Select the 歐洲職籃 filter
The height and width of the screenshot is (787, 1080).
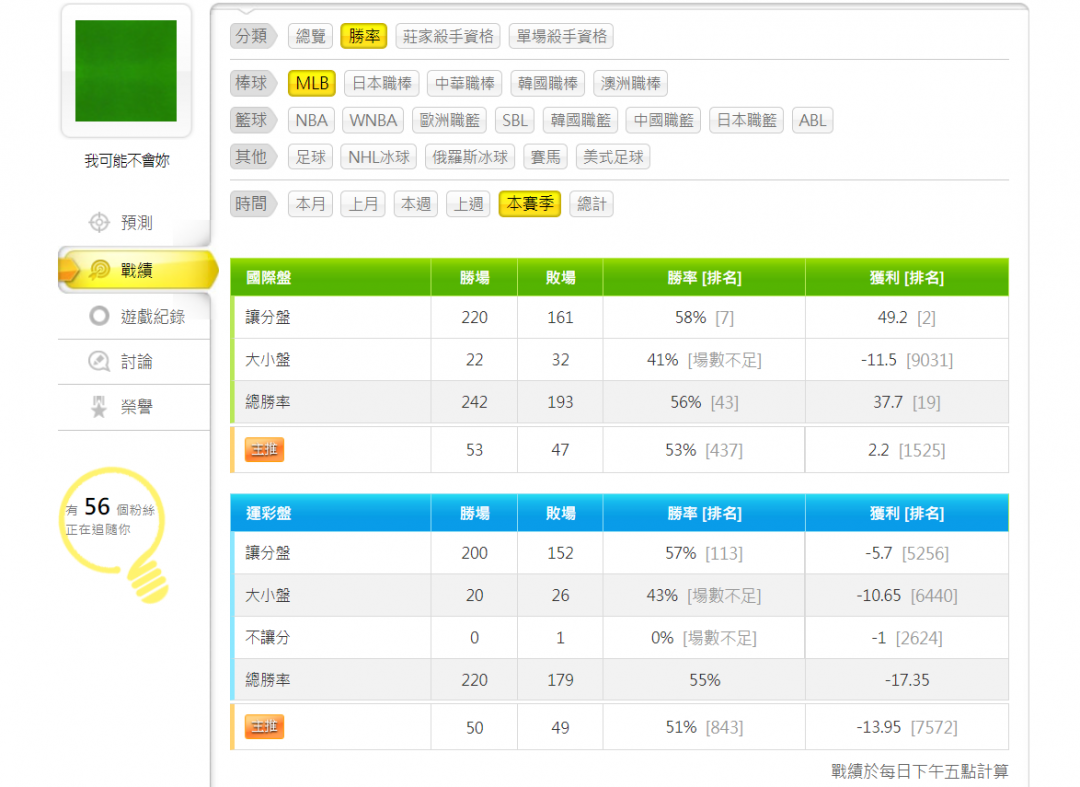point(450,120)
